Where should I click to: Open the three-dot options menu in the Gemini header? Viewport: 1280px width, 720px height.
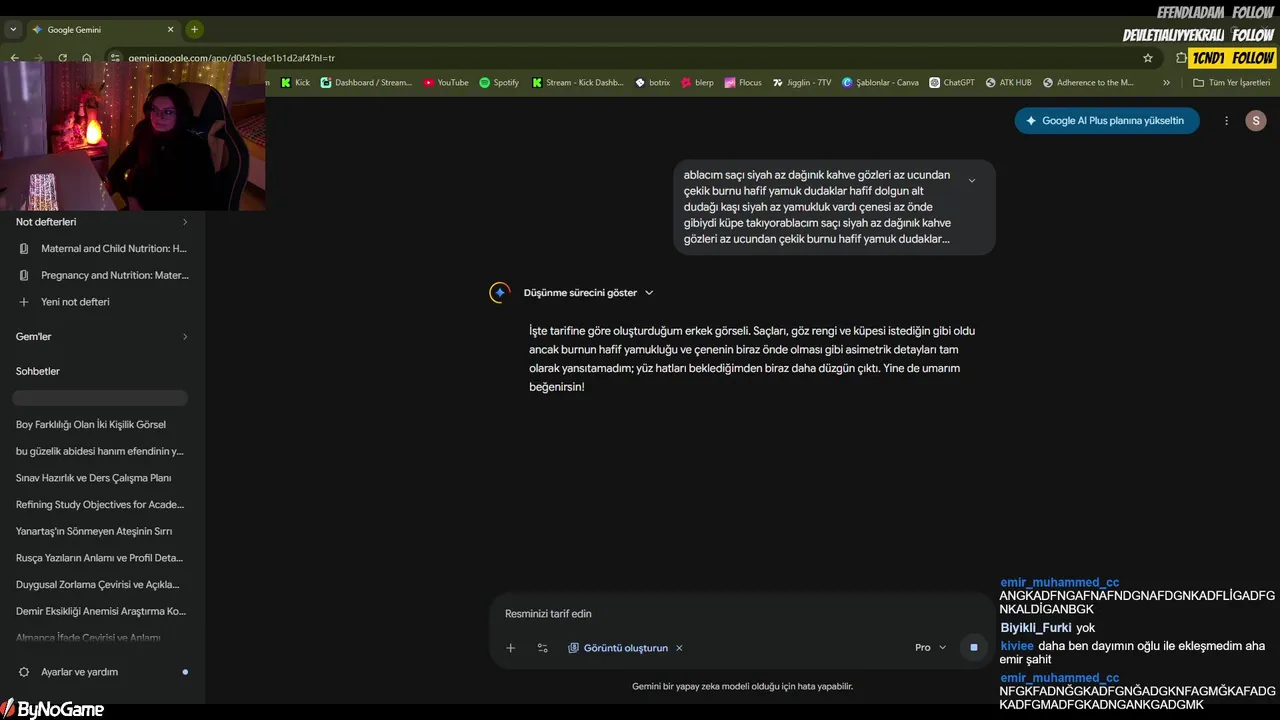pos(1227,121)
